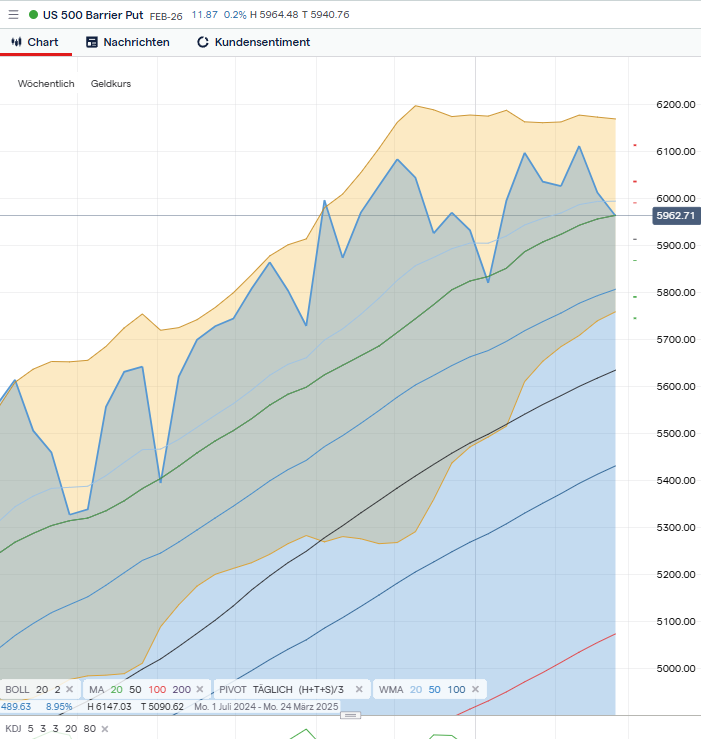Toggle the green MA 20 line value
Image resolution: width=701 pixels, height=739 pixels.
116,690
